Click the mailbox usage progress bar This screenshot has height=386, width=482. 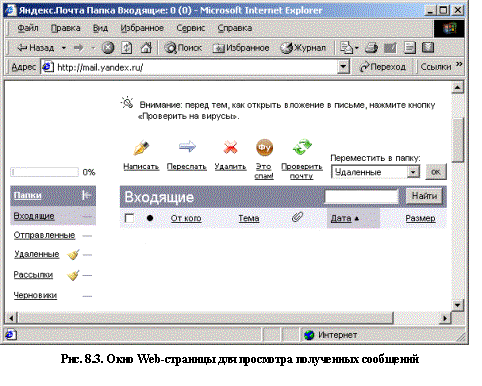coord(44,172)
